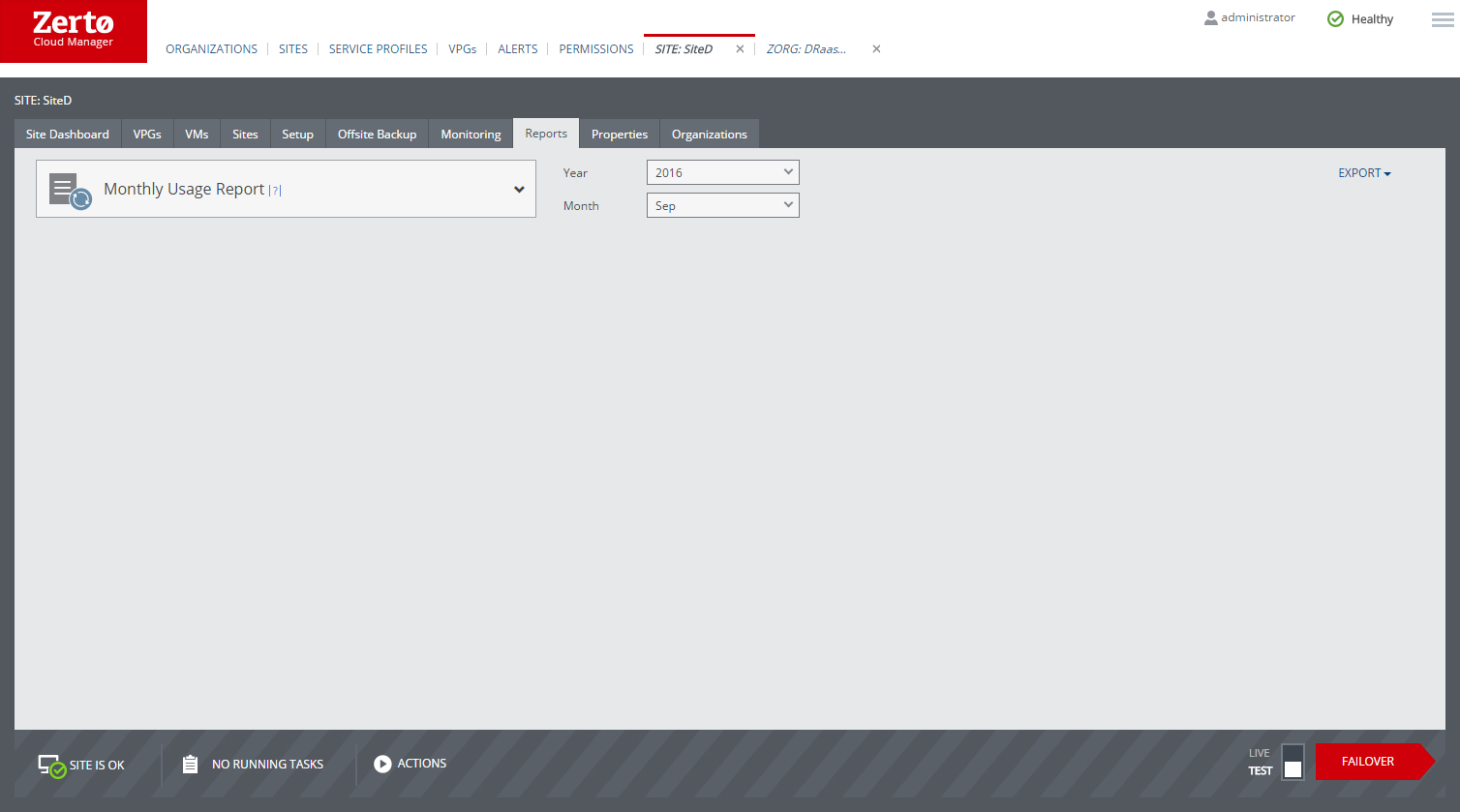Open the Year dropdown showing 2016
Viewport: 1460px width, 812px height.
(x=723, y=172)
